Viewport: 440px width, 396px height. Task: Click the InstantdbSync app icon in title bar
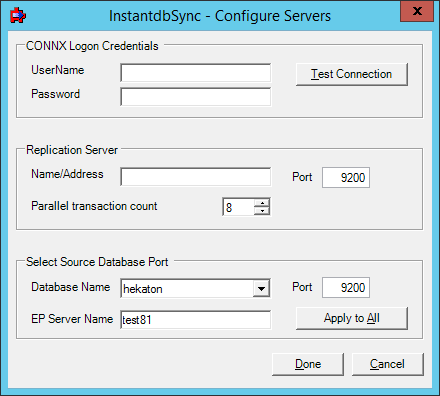point(18,16)
